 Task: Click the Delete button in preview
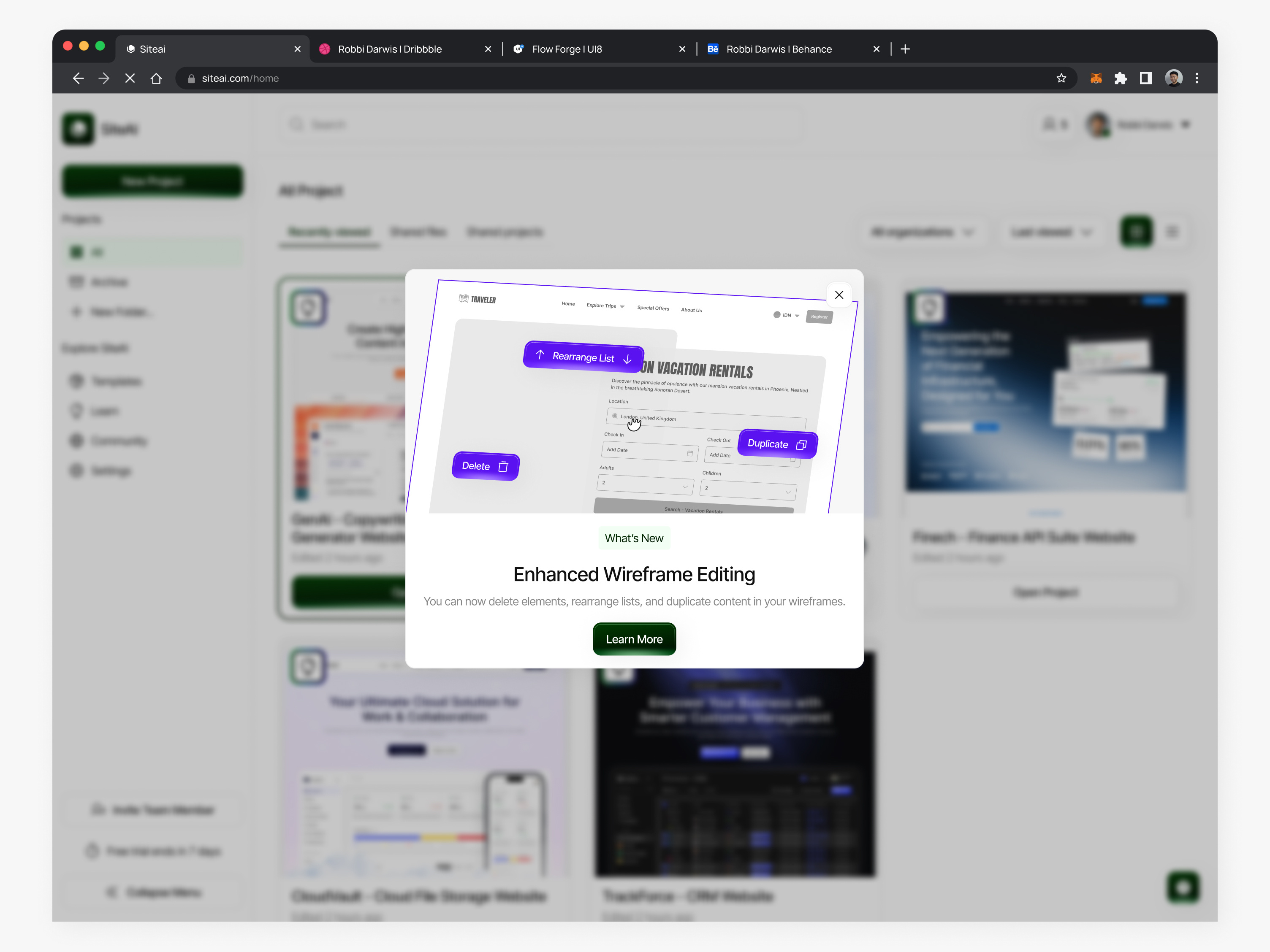485,467
